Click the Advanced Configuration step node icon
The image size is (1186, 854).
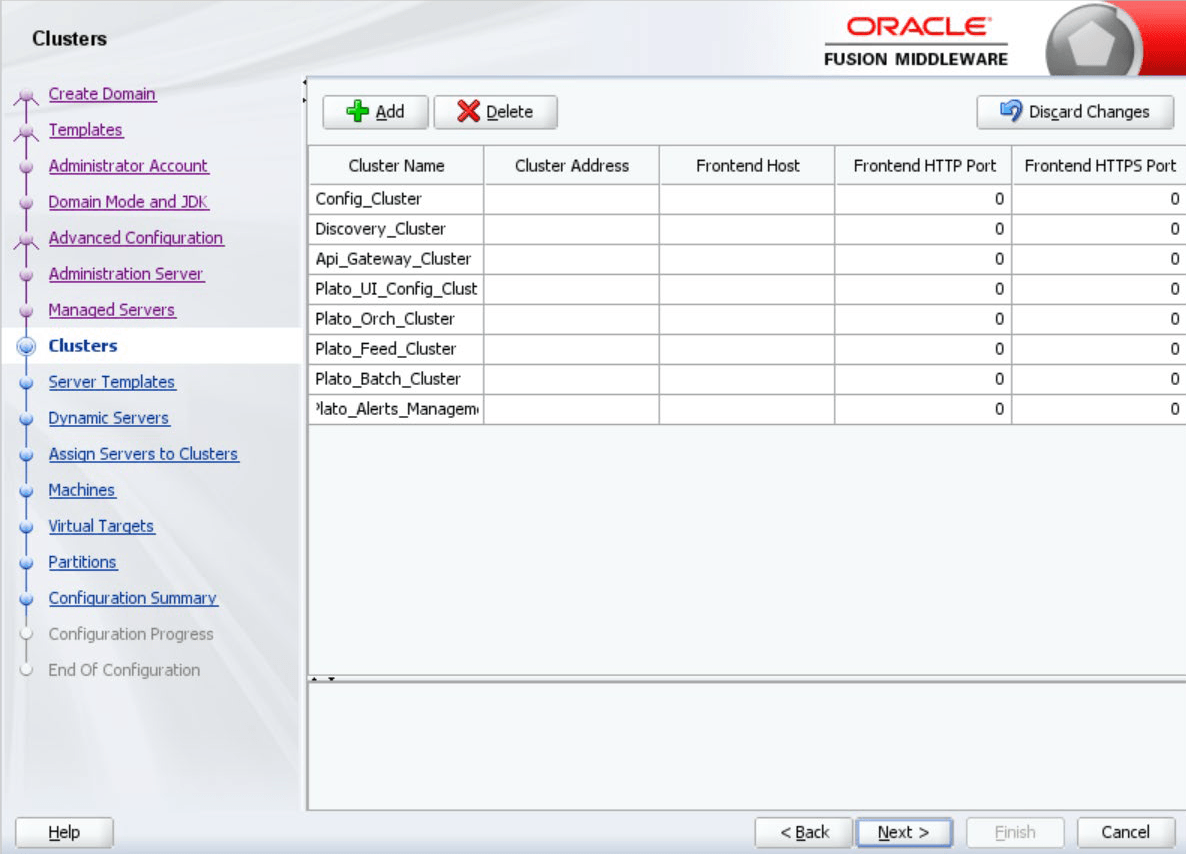tap(26, 239)
